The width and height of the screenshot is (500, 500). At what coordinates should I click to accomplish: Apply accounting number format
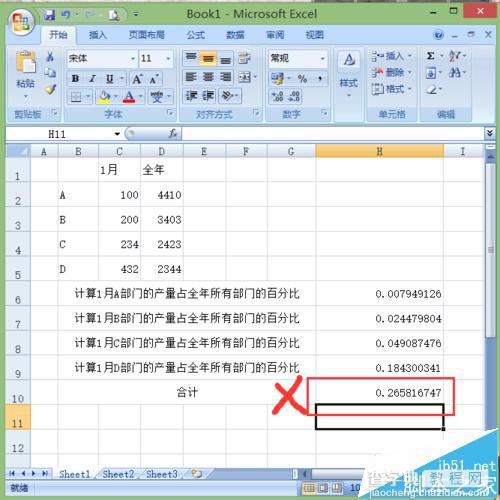(277, 79)
